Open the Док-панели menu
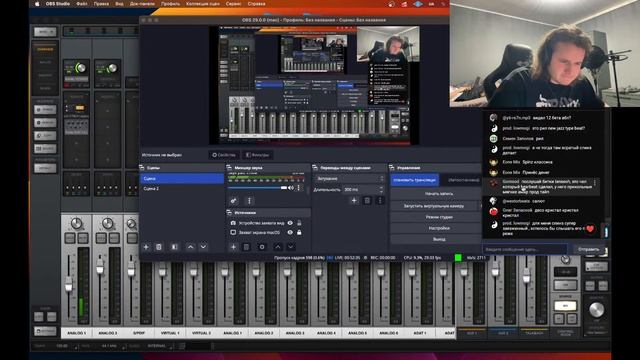The height and width of the screenshot is (360, 640). coord(142,4)
